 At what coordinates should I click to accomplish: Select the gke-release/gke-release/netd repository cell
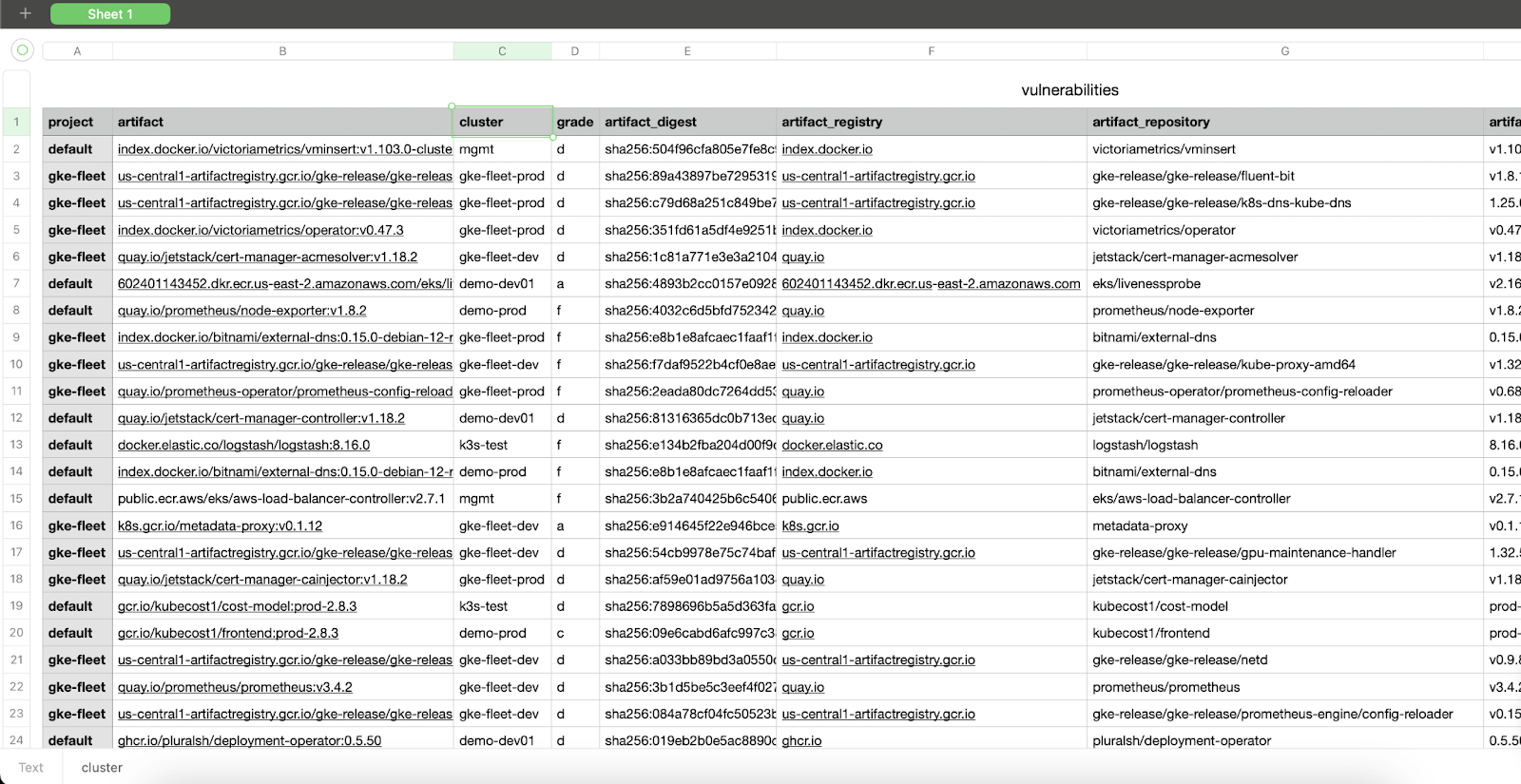pyautogui.click(x=1285, y=660)
